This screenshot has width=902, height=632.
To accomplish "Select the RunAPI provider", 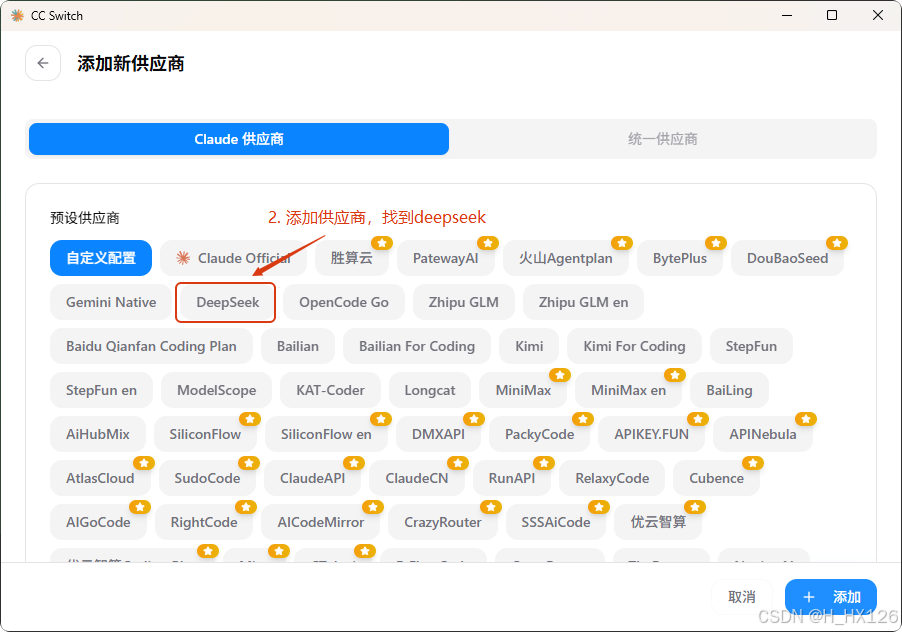I will [511, 478].
